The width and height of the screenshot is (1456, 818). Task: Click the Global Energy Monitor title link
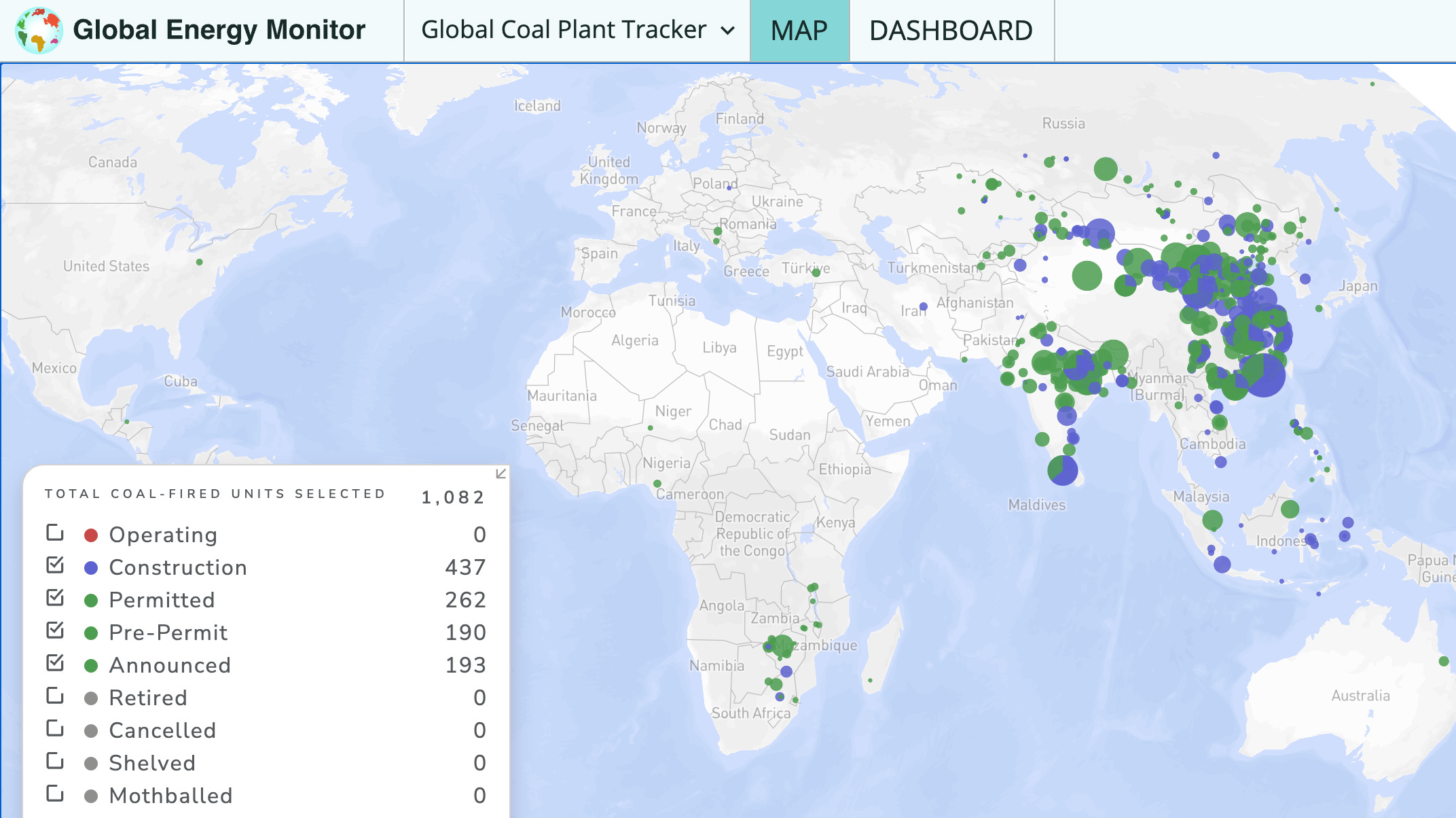click(x=219, y=31)
